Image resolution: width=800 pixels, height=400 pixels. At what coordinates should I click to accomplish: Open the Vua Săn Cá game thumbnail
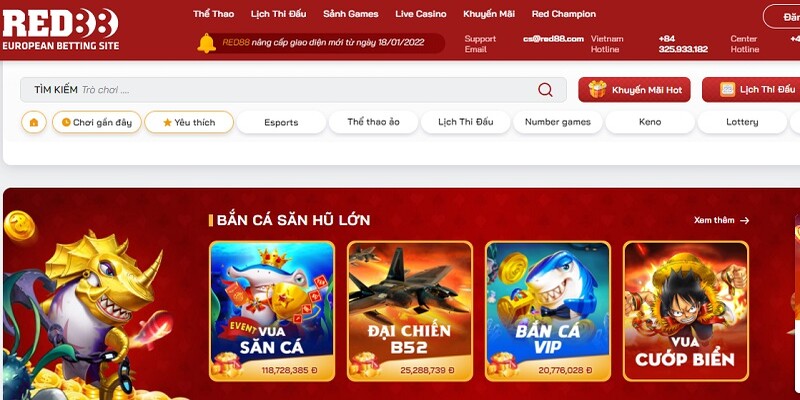coord(272,311)
